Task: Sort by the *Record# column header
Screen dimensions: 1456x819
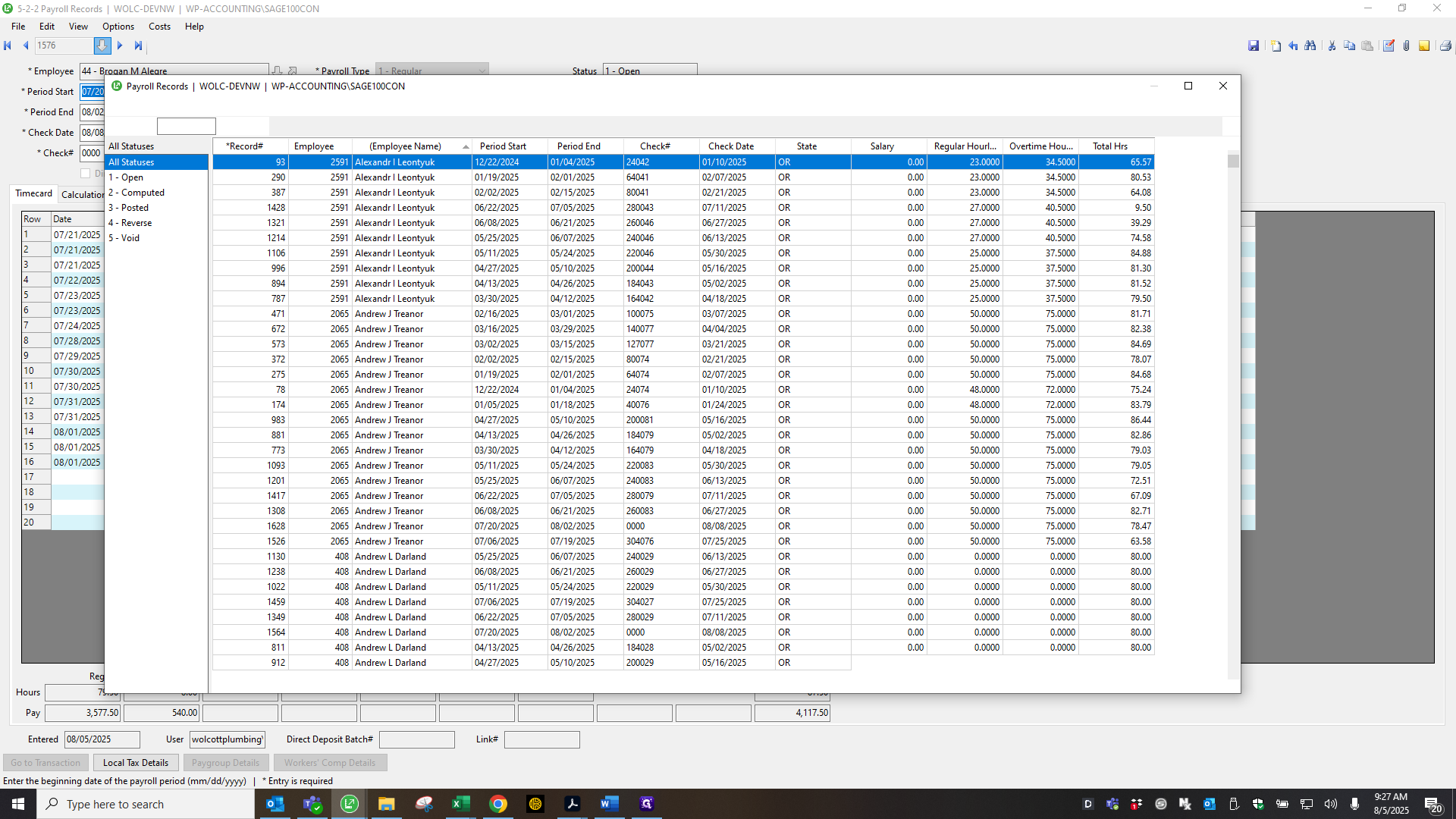Action: (x=250, y=146)
